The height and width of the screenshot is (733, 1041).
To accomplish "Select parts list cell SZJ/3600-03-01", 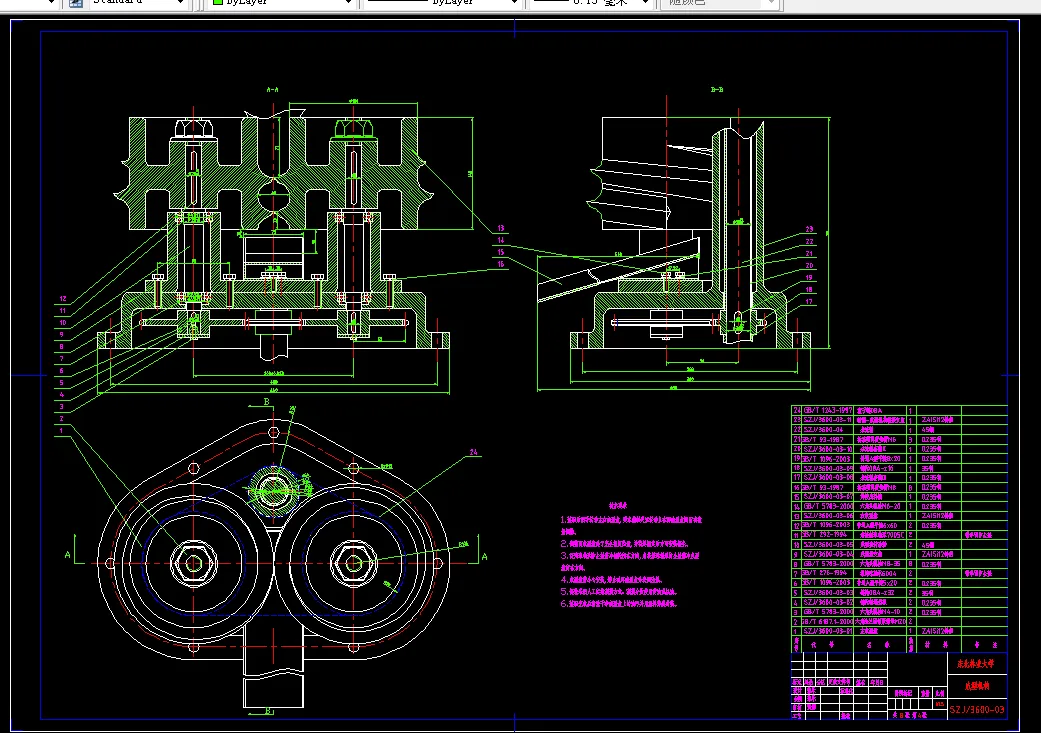I will tap(827, 631).
